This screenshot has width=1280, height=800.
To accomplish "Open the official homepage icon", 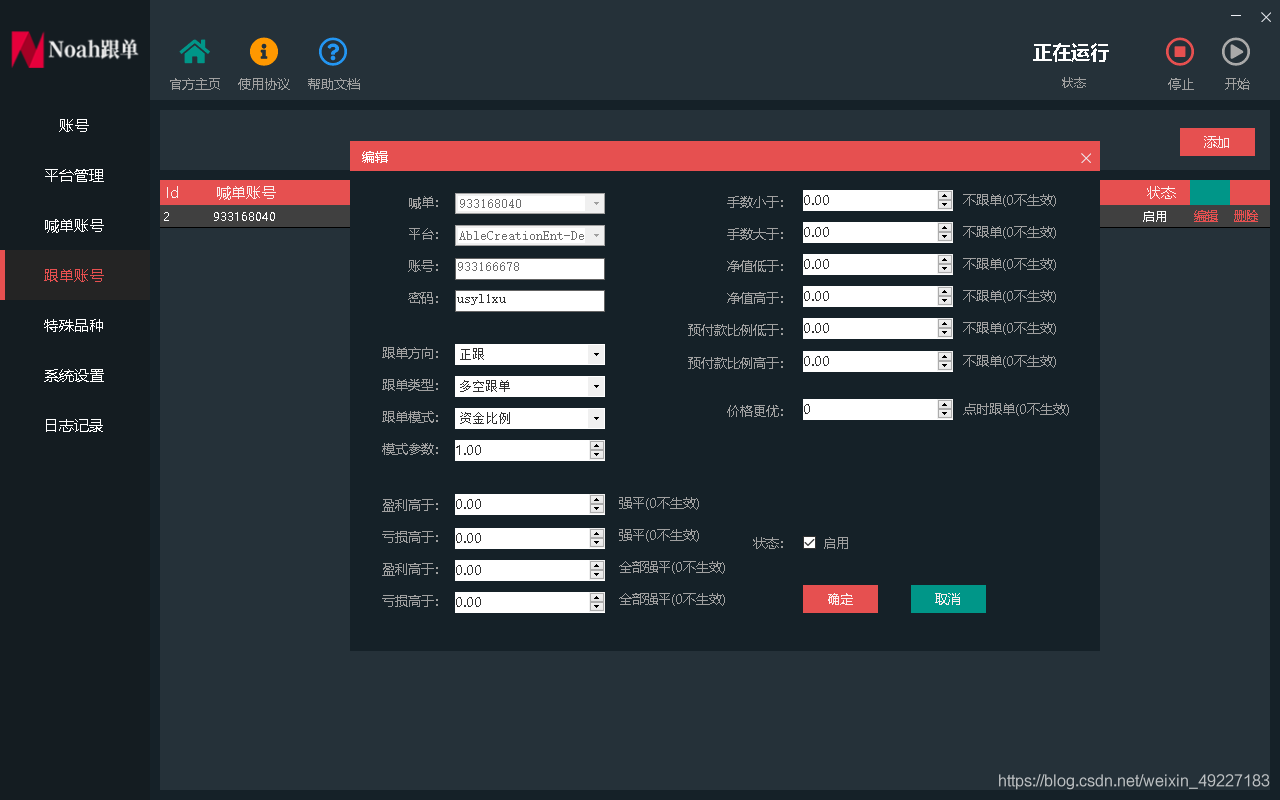I will coord(195,51).
